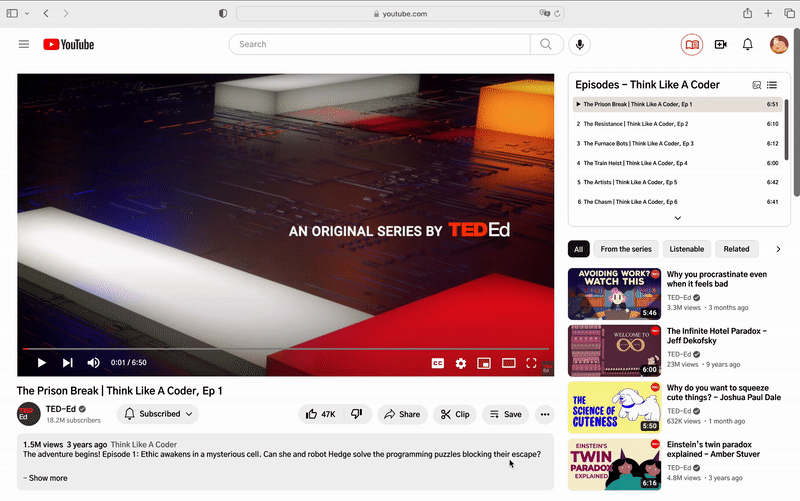Viewport: 800px width, 501px height.
Task: Select the Listenable filter chip
Action: pyautogui.click(x=687, y=249)
